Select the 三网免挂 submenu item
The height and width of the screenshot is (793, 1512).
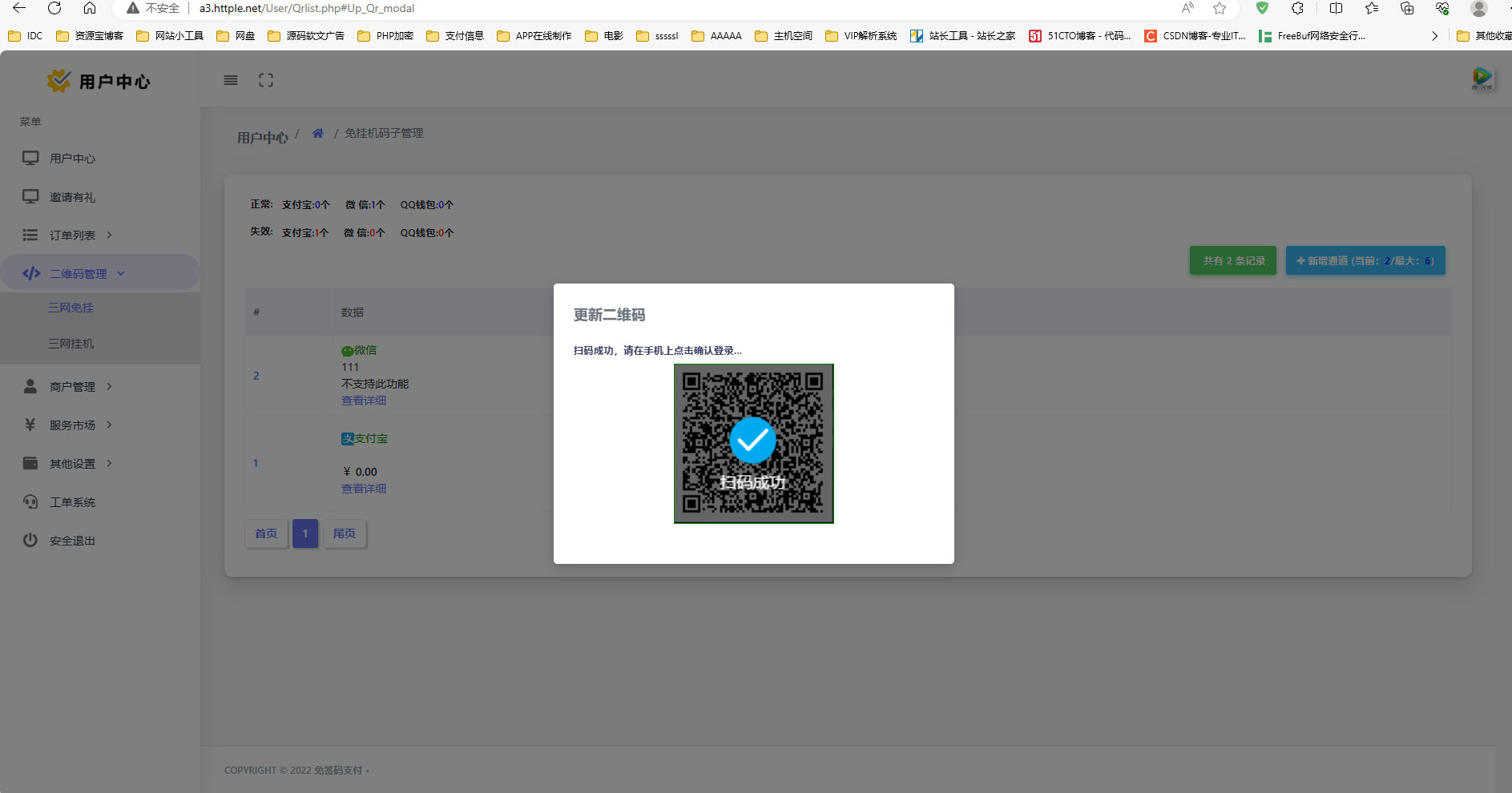click(71, 308)
